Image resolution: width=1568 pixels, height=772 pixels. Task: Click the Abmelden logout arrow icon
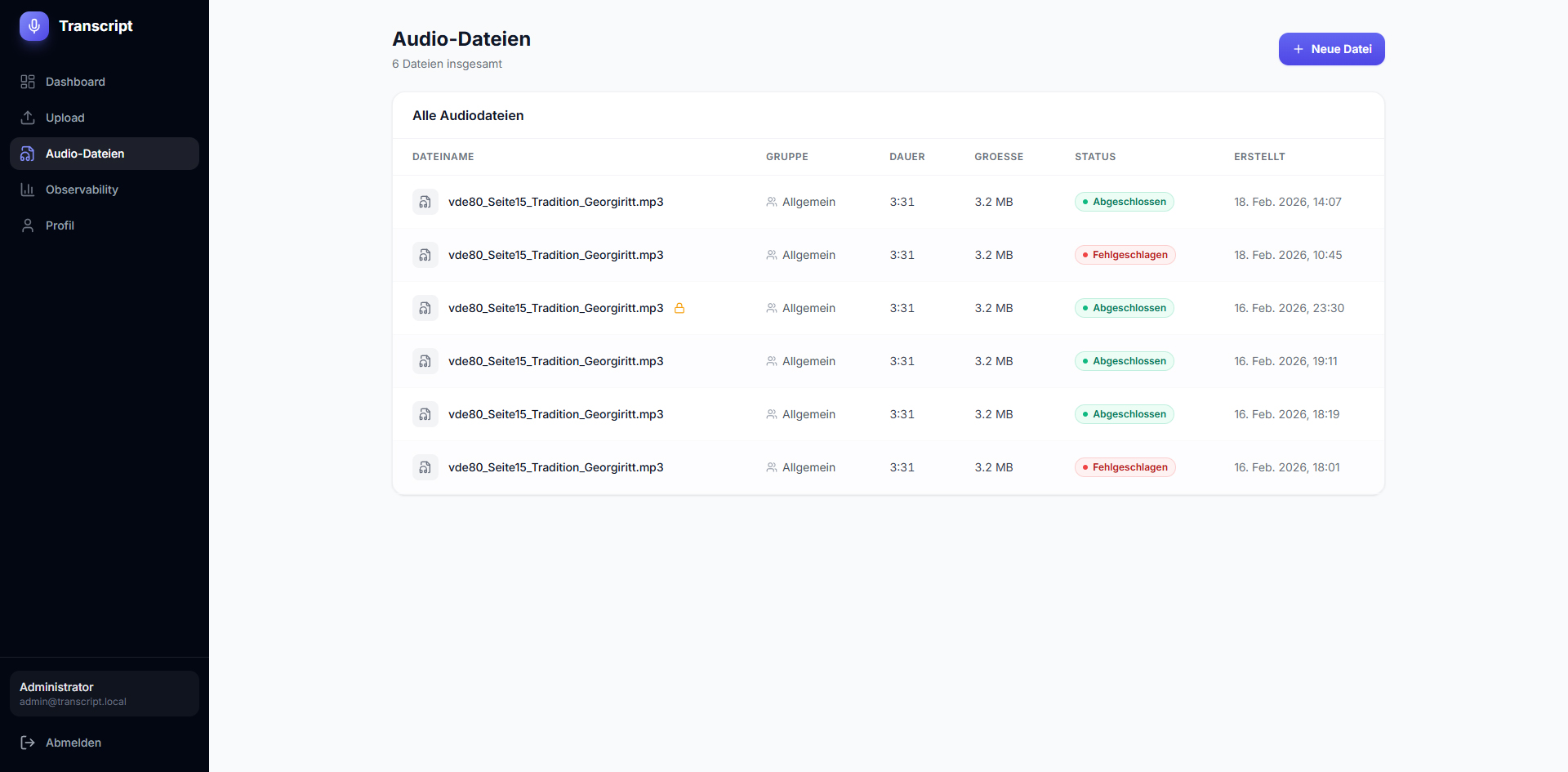(x=28, y=743)
